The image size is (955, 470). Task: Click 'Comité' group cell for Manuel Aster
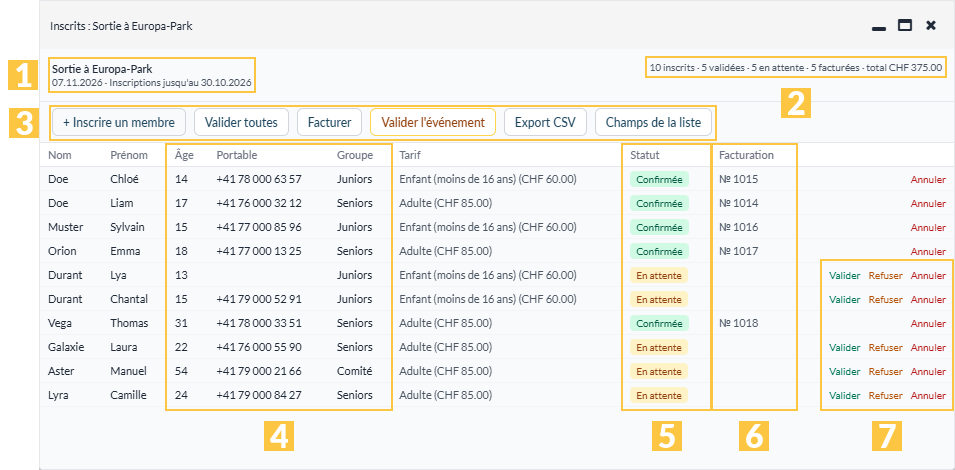[354, 371]
